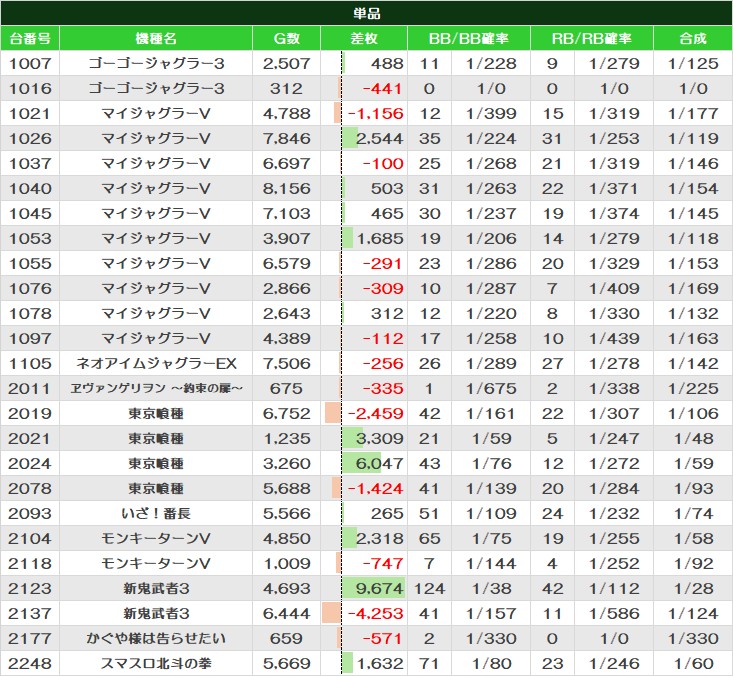Click the G数 column header

[x=286, y=38]
